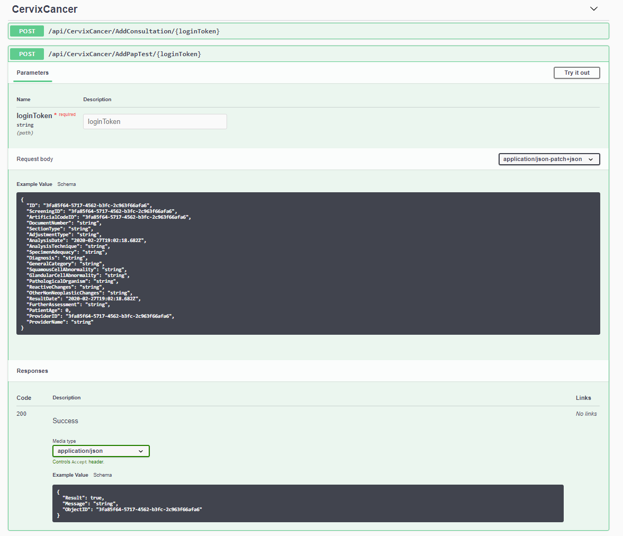Click the response JSON example block
The image size is (623, 536).
[308, 503]
